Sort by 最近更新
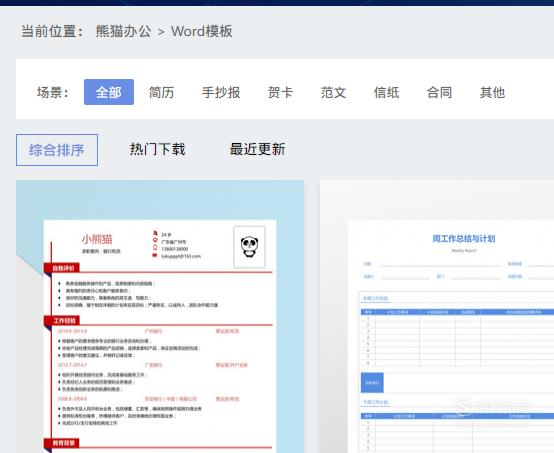 pyautogui.click(x=258, y=149)
